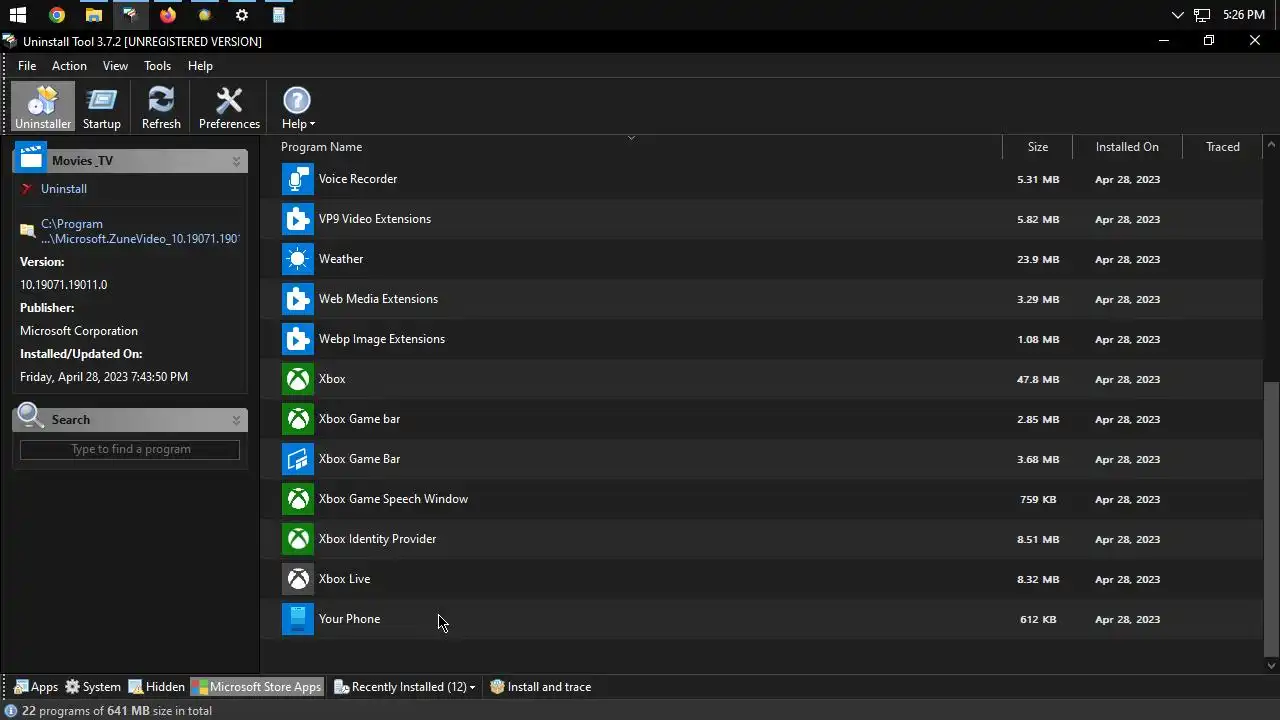Select the Your Phone app icon
Screen dimensions: 1280x720
[x=298, y=619]
